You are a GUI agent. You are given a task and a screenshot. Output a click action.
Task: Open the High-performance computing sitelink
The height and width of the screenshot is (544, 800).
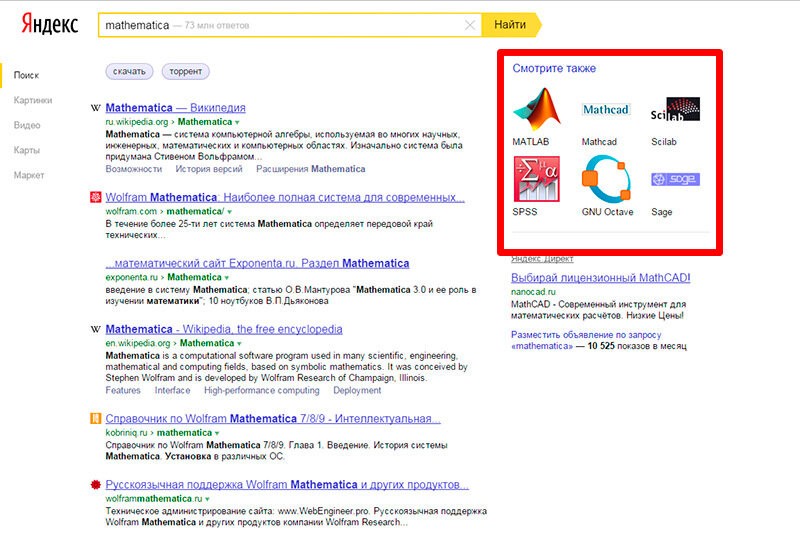coord(262,390)
